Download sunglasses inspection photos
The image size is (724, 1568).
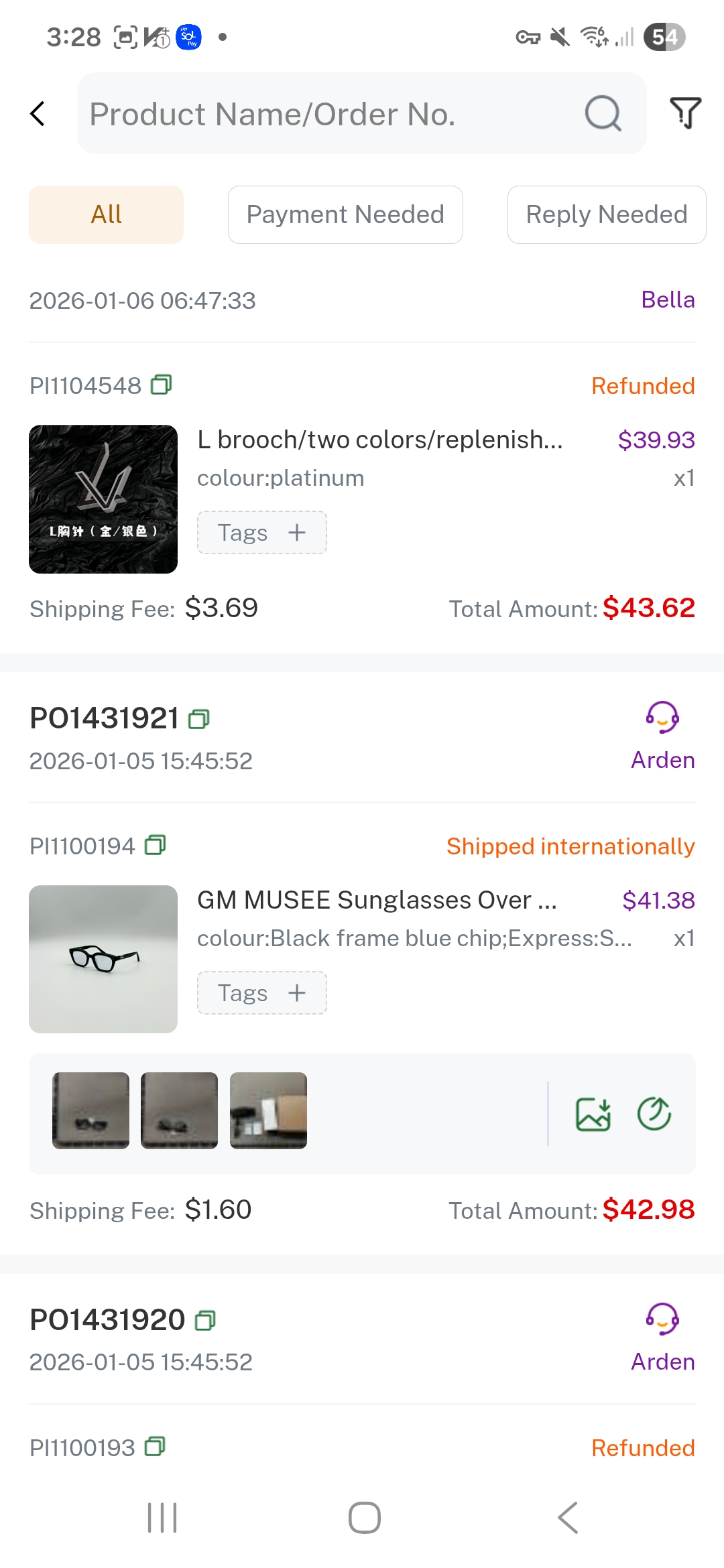coord(593,1114)
